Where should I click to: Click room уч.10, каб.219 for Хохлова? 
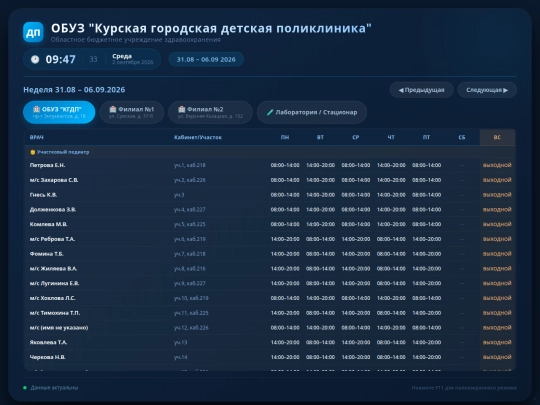coord(191,299)
